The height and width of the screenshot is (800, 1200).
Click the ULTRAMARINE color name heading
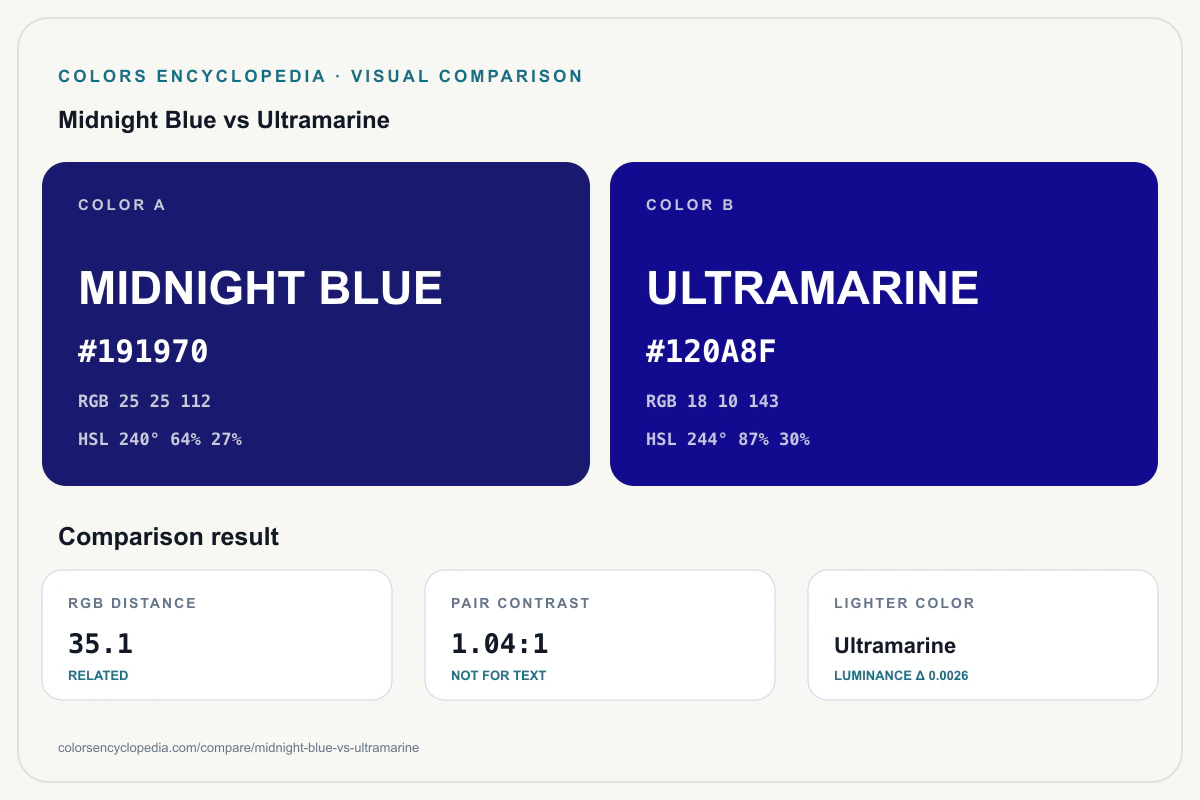pos(812,288)
